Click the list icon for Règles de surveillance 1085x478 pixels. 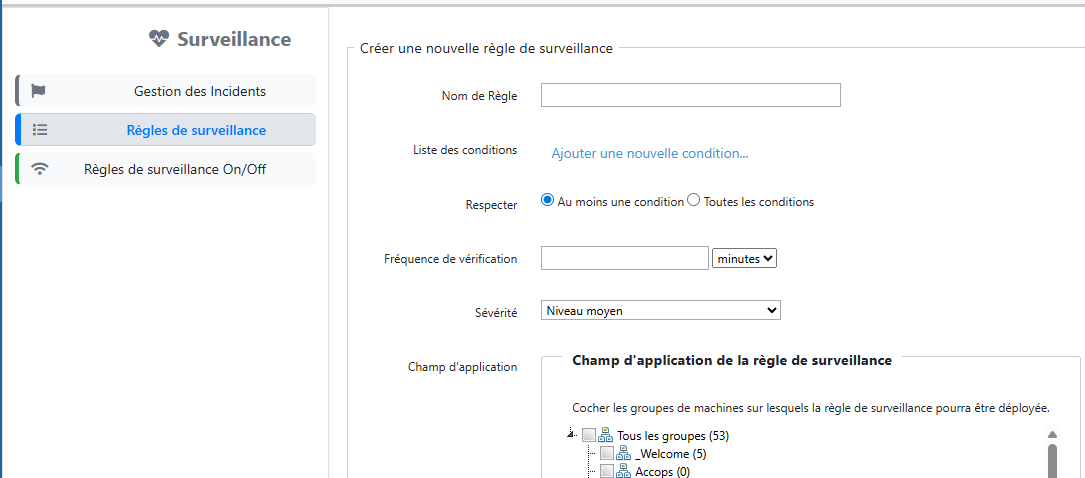(40, 130)
